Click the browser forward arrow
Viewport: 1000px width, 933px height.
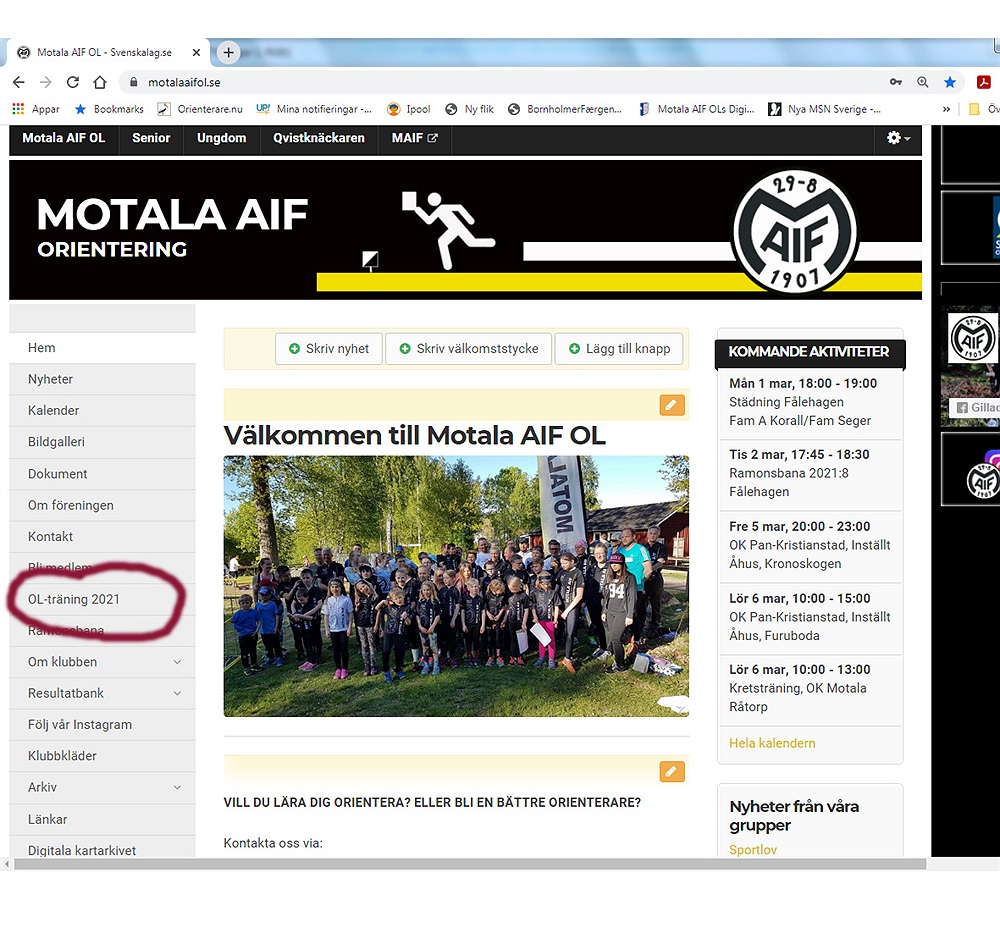pyautogui.click(x=45, y=82)
